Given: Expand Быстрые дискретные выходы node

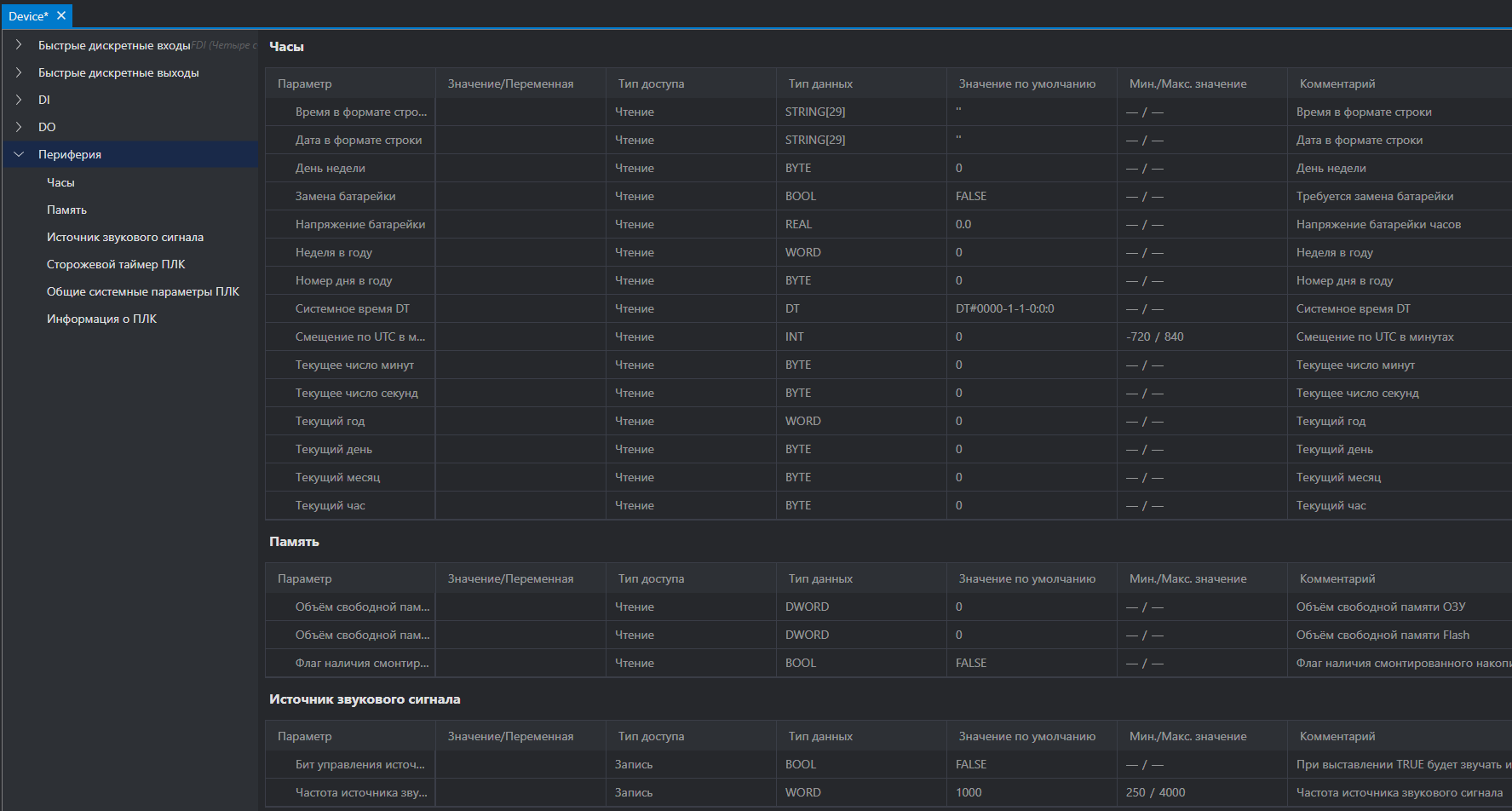Looking at the screenshot, I should tap(19, 72).
